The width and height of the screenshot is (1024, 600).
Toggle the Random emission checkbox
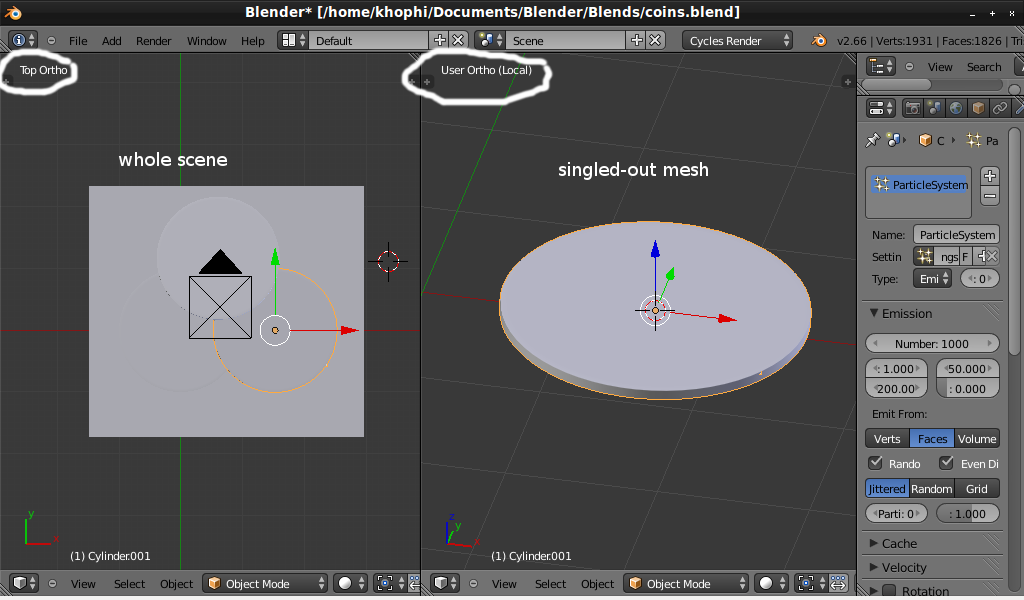tap(876, 463)
